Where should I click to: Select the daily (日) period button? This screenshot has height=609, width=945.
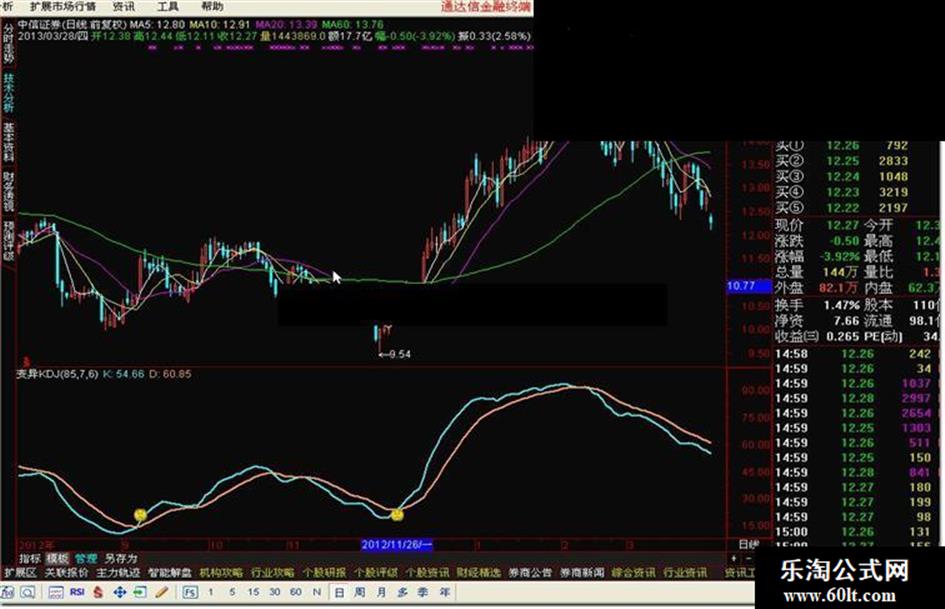tap(339, 592)
